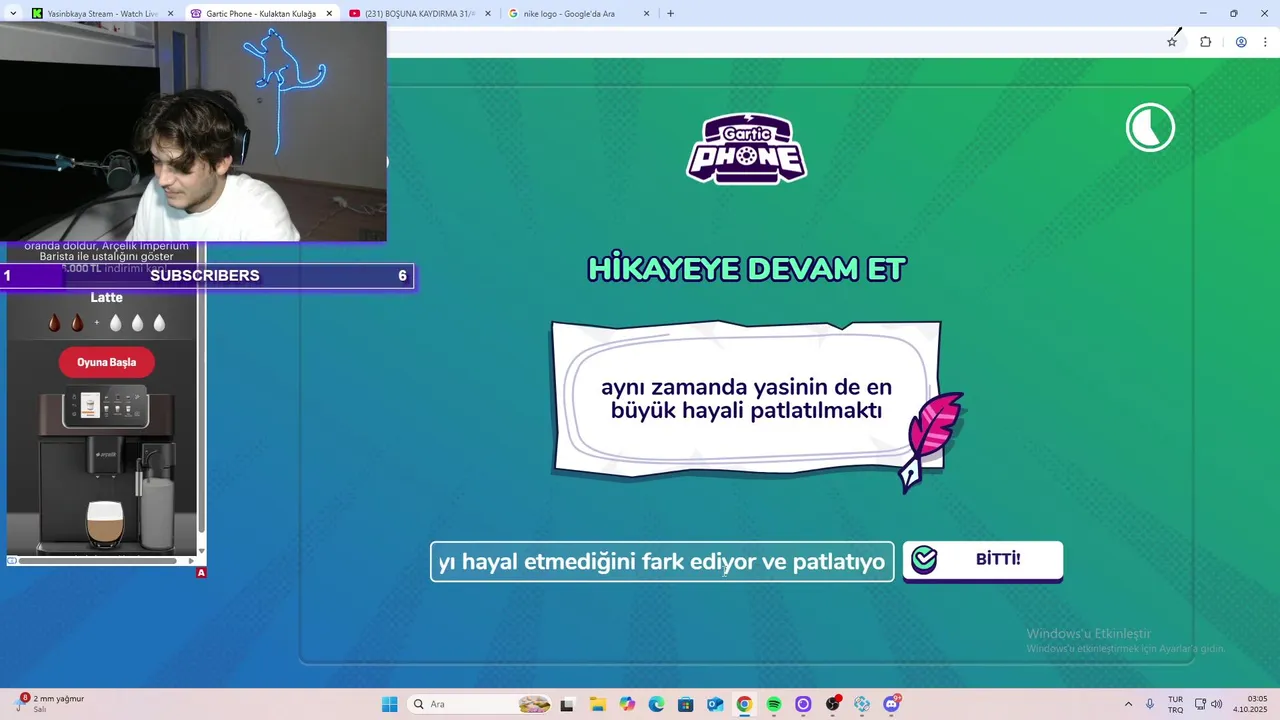
Task: Open Outlook from the taskbar
Action: click(715, 704)
